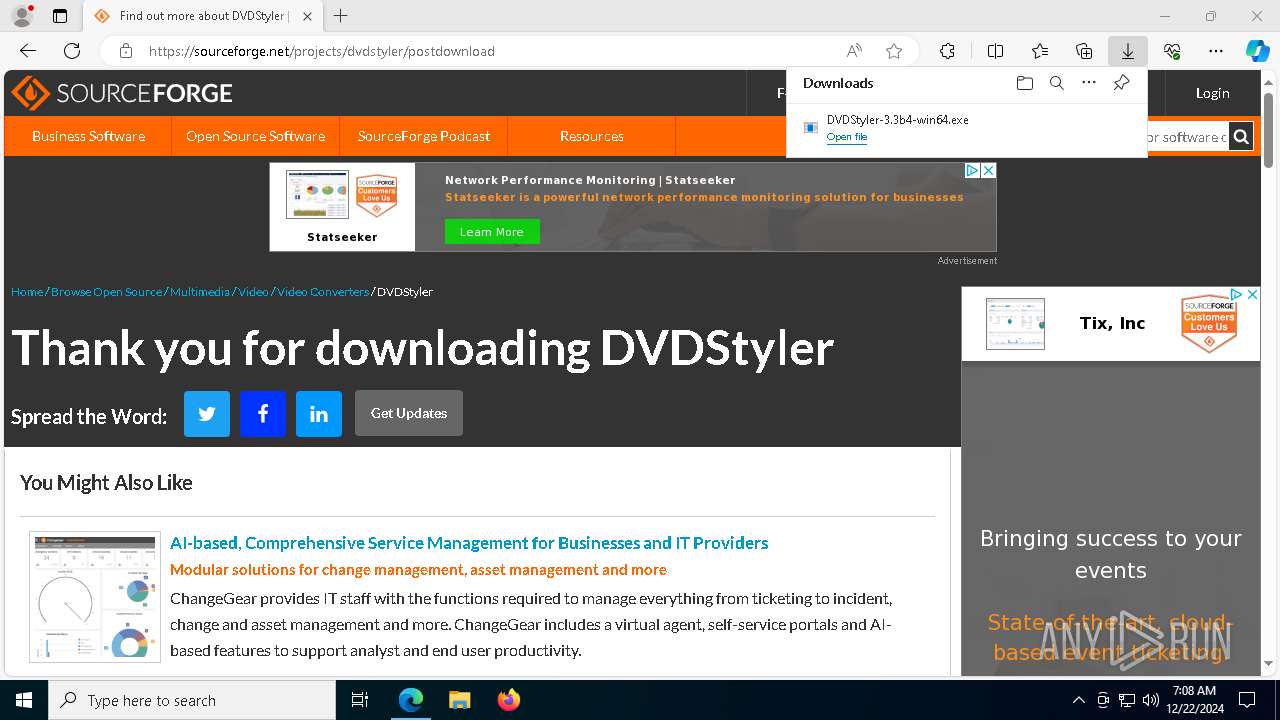Open More options in the Downloads panel
This screenshot has height=720, width=1280.
(1089, 83)
